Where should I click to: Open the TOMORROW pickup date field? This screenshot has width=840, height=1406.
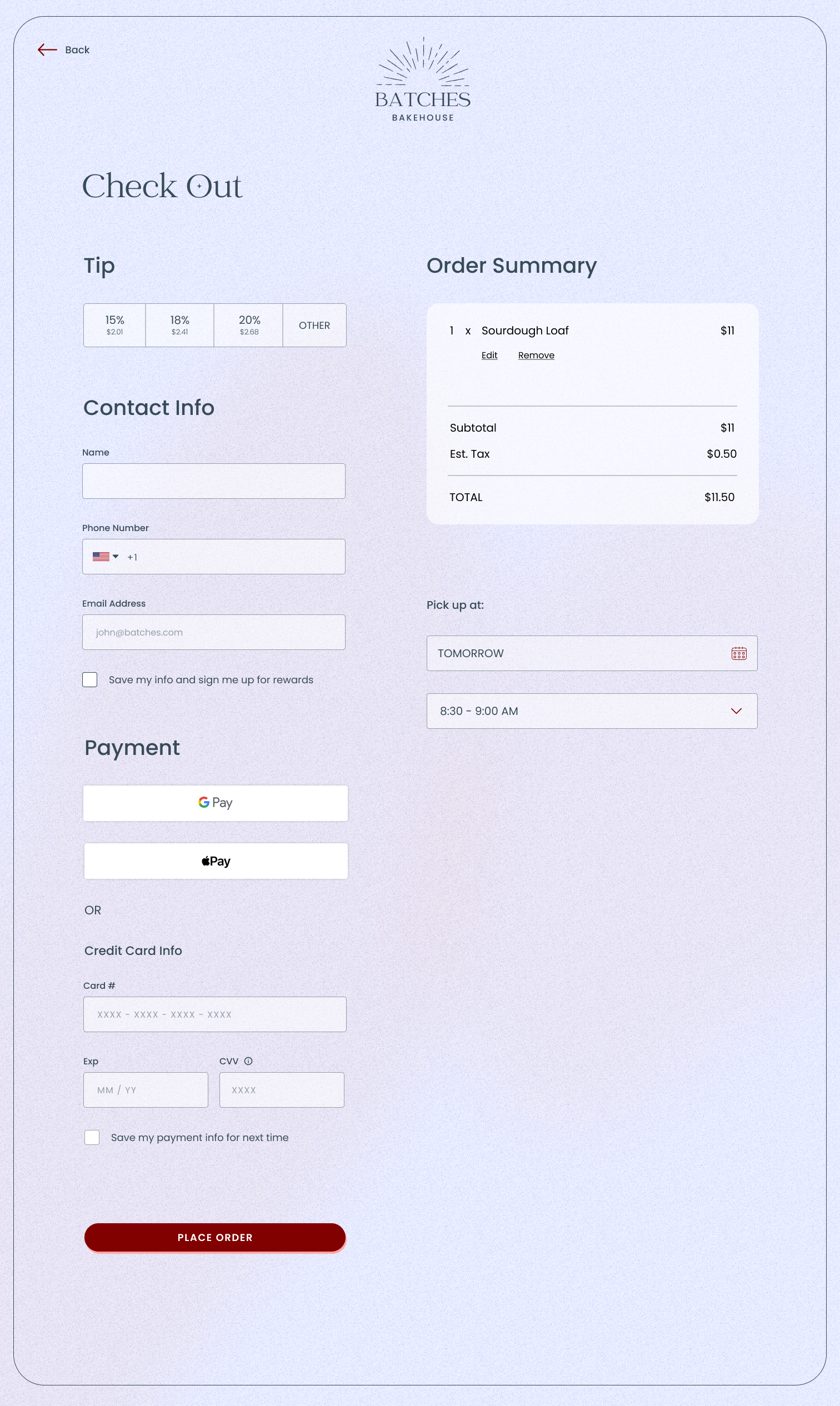coord(592,653)
